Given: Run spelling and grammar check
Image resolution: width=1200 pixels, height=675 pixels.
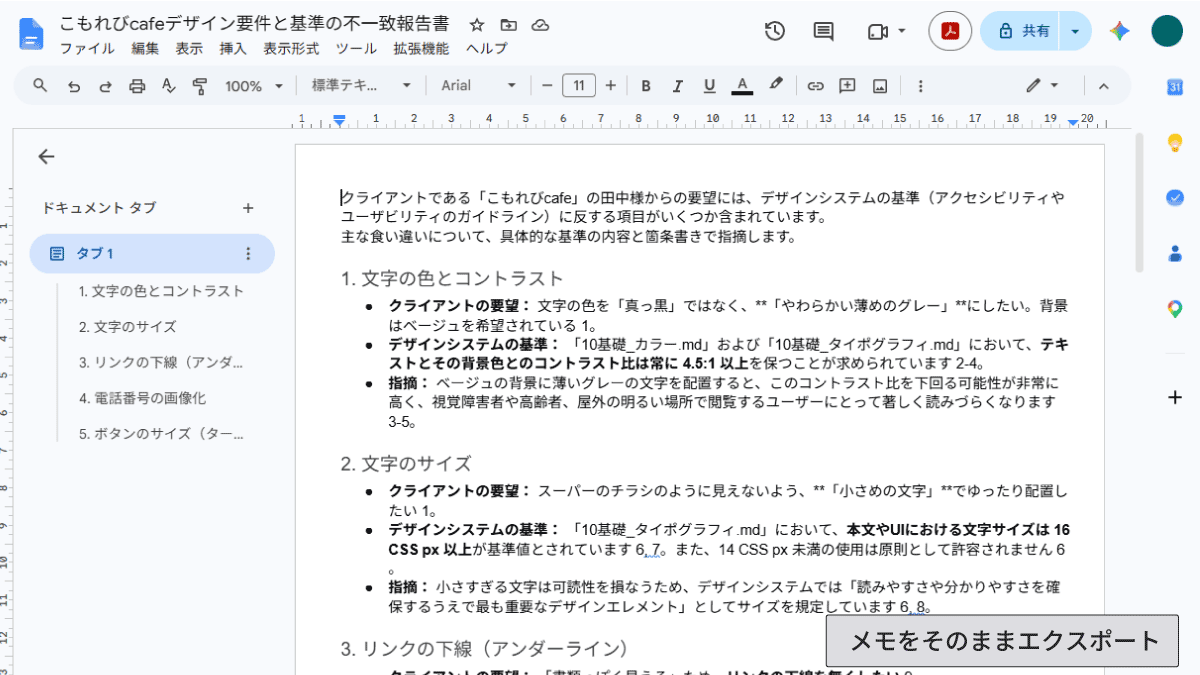Looking at the screenshot, I should (168, 86).
